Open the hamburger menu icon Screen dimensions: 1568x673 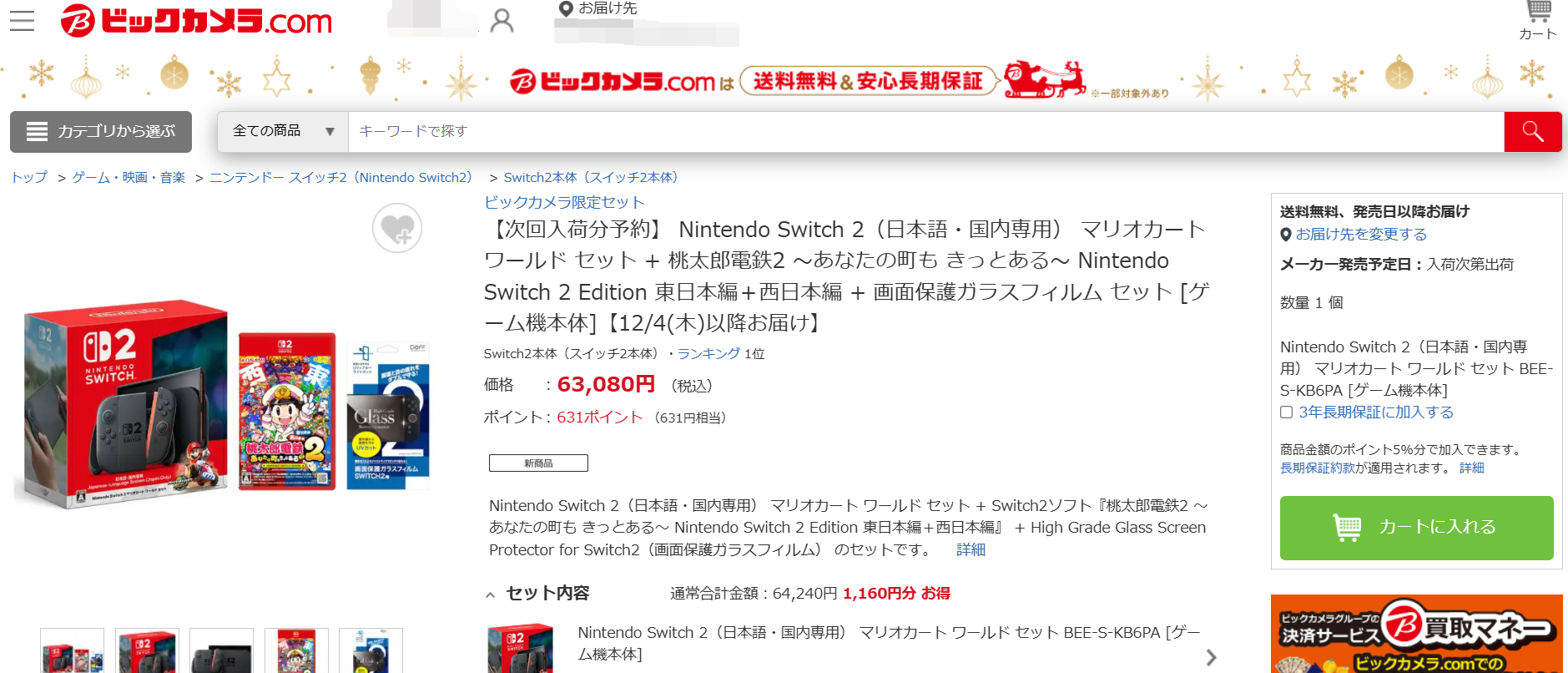(x=22, y=21)
